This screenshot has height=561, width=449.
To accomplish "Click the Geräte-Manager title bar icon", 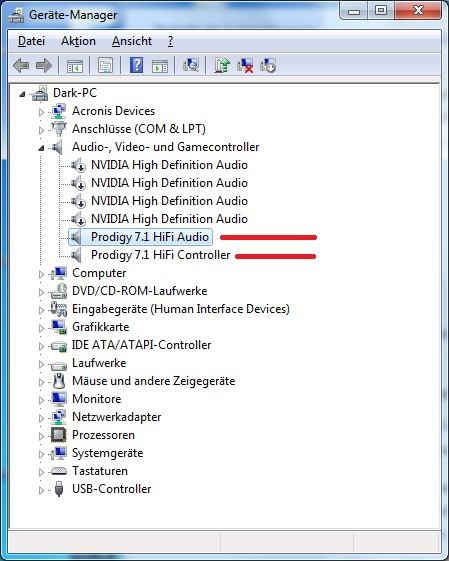I will pyautogui.click(x=16, y=15).
